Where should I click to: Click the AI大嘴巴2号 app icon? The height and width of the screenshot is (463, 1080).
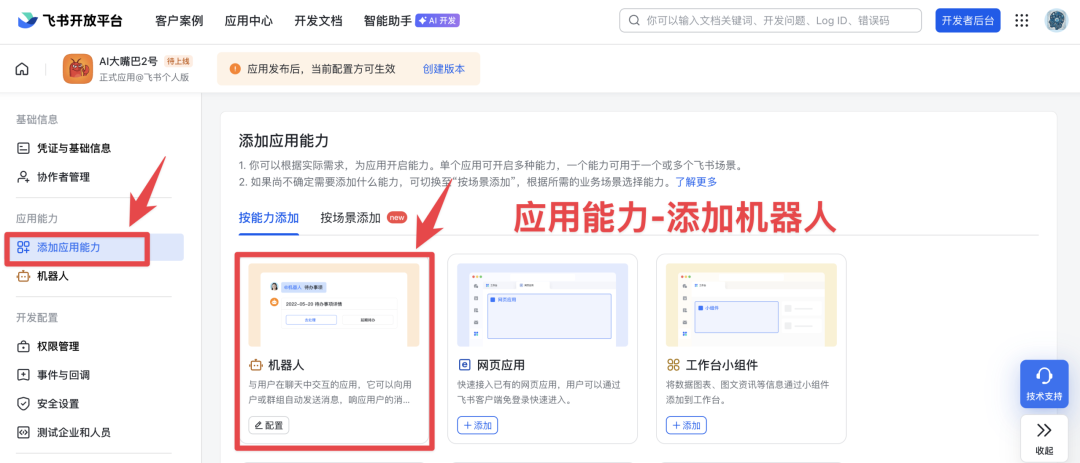click(77, 69)
